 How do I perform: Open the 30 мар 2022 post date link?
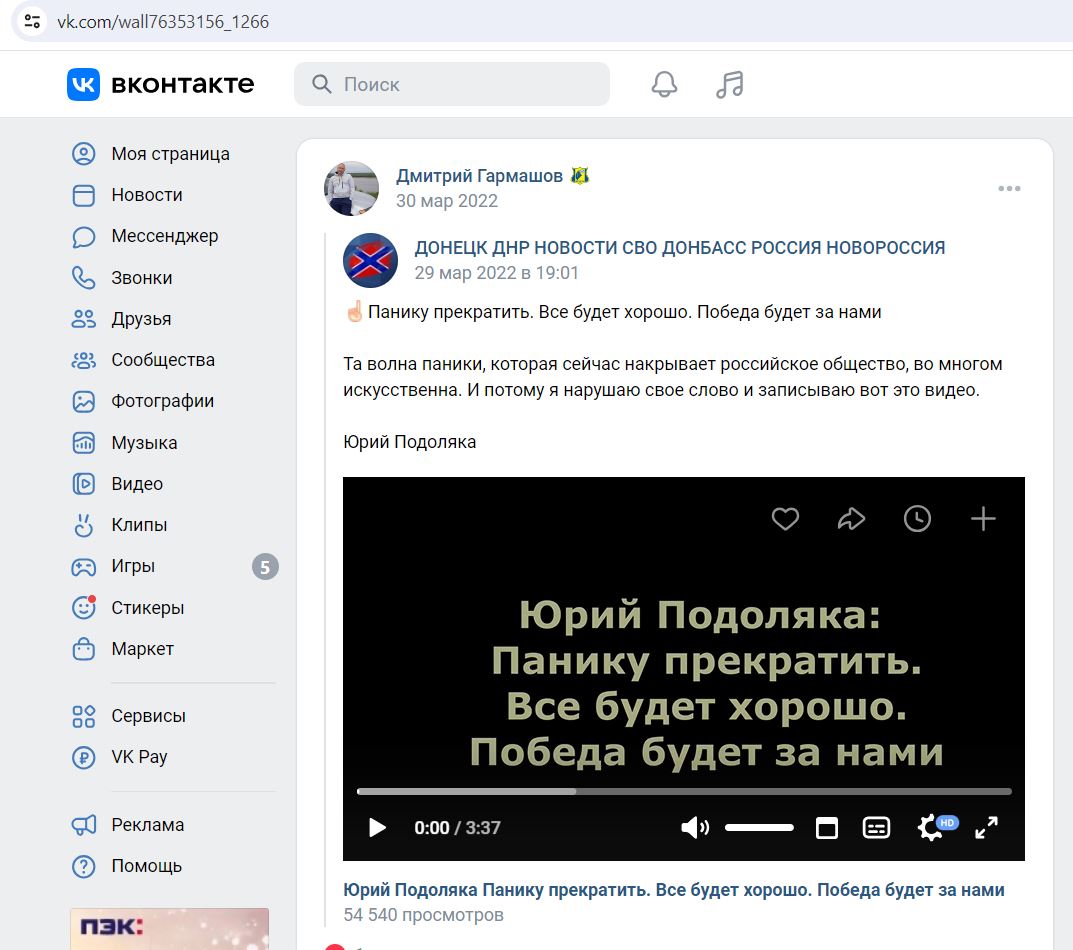pos(447,201)
